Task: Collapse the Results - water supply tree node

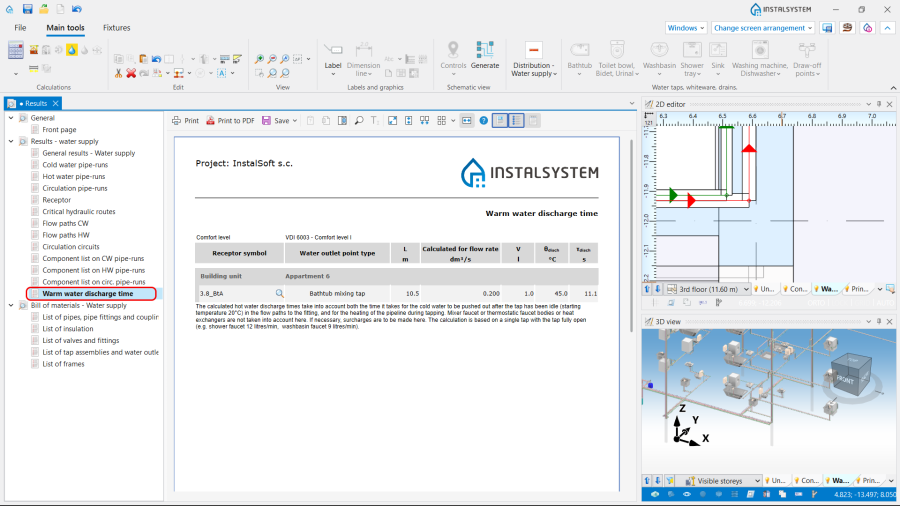Action: [10, 142]
